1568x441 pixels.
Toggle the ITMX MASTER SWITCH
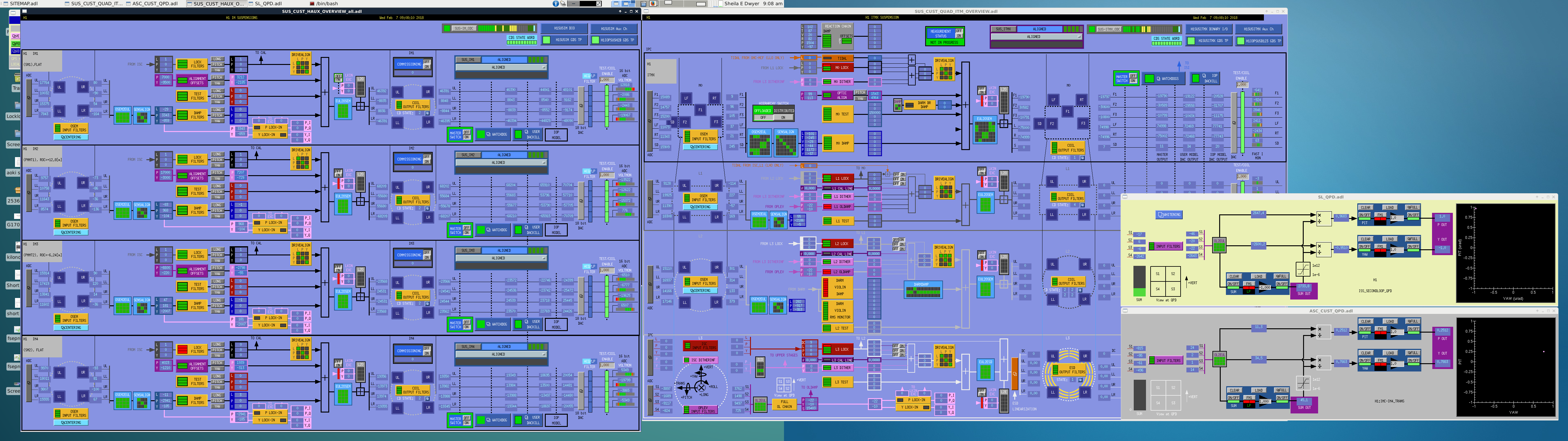coord(1133,79)
